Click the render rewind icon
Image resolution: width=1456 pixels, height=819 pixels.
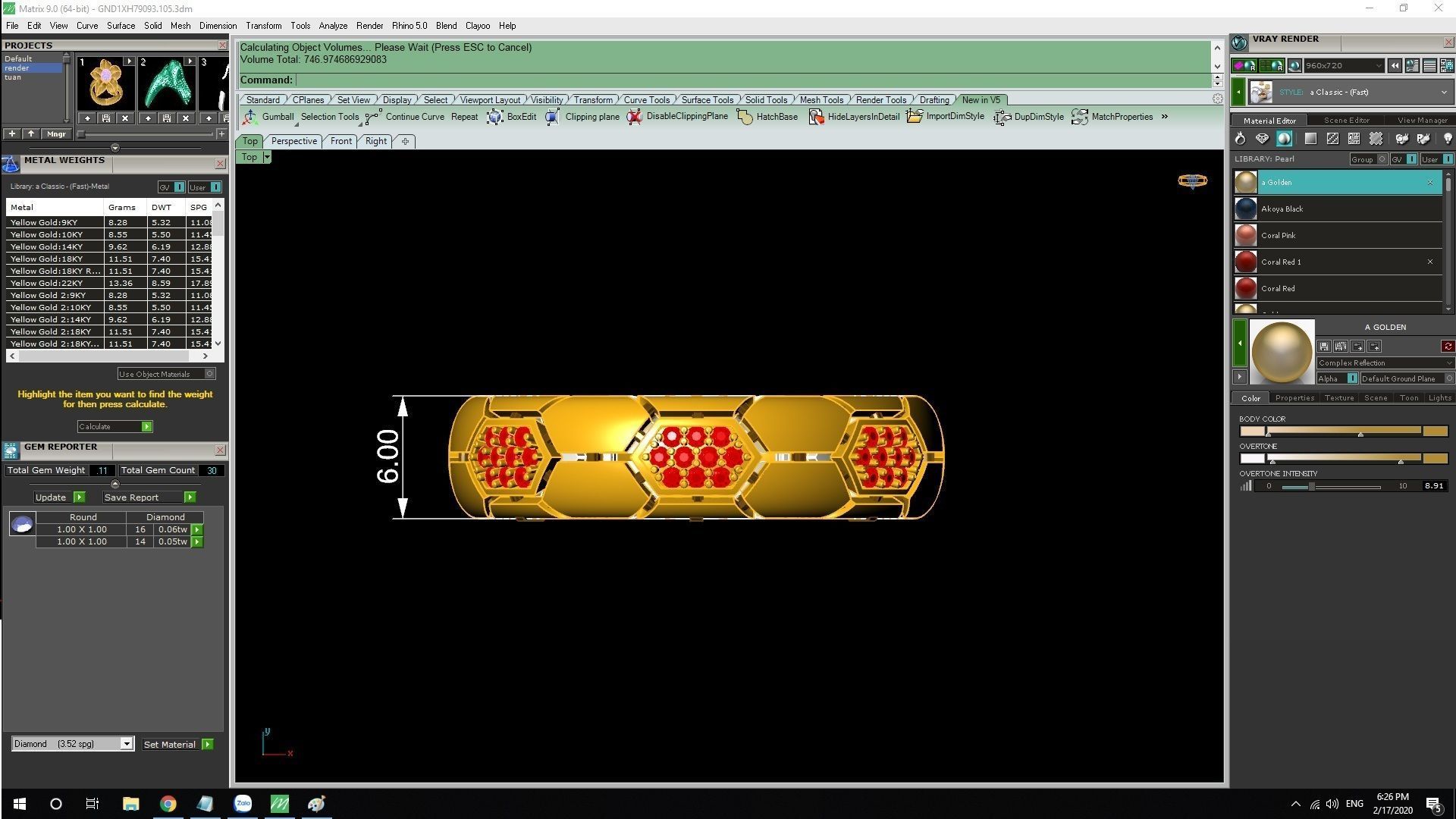(1395, 66)
